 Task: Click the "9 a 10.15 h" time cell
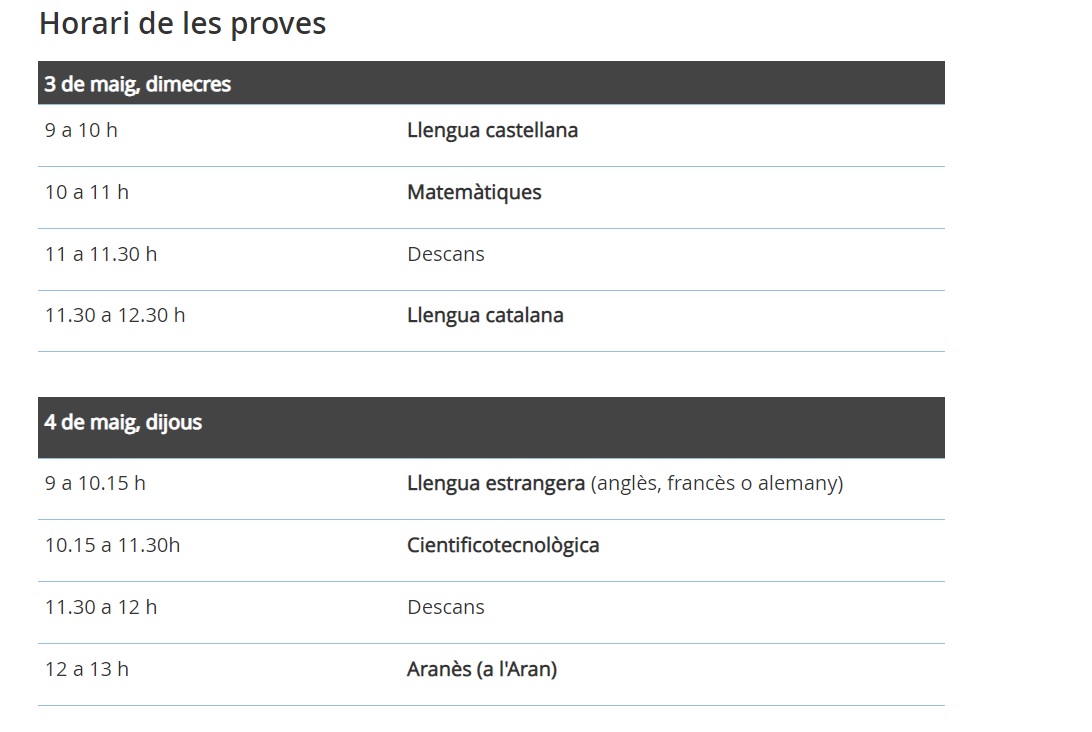click(x=95, y=483)
